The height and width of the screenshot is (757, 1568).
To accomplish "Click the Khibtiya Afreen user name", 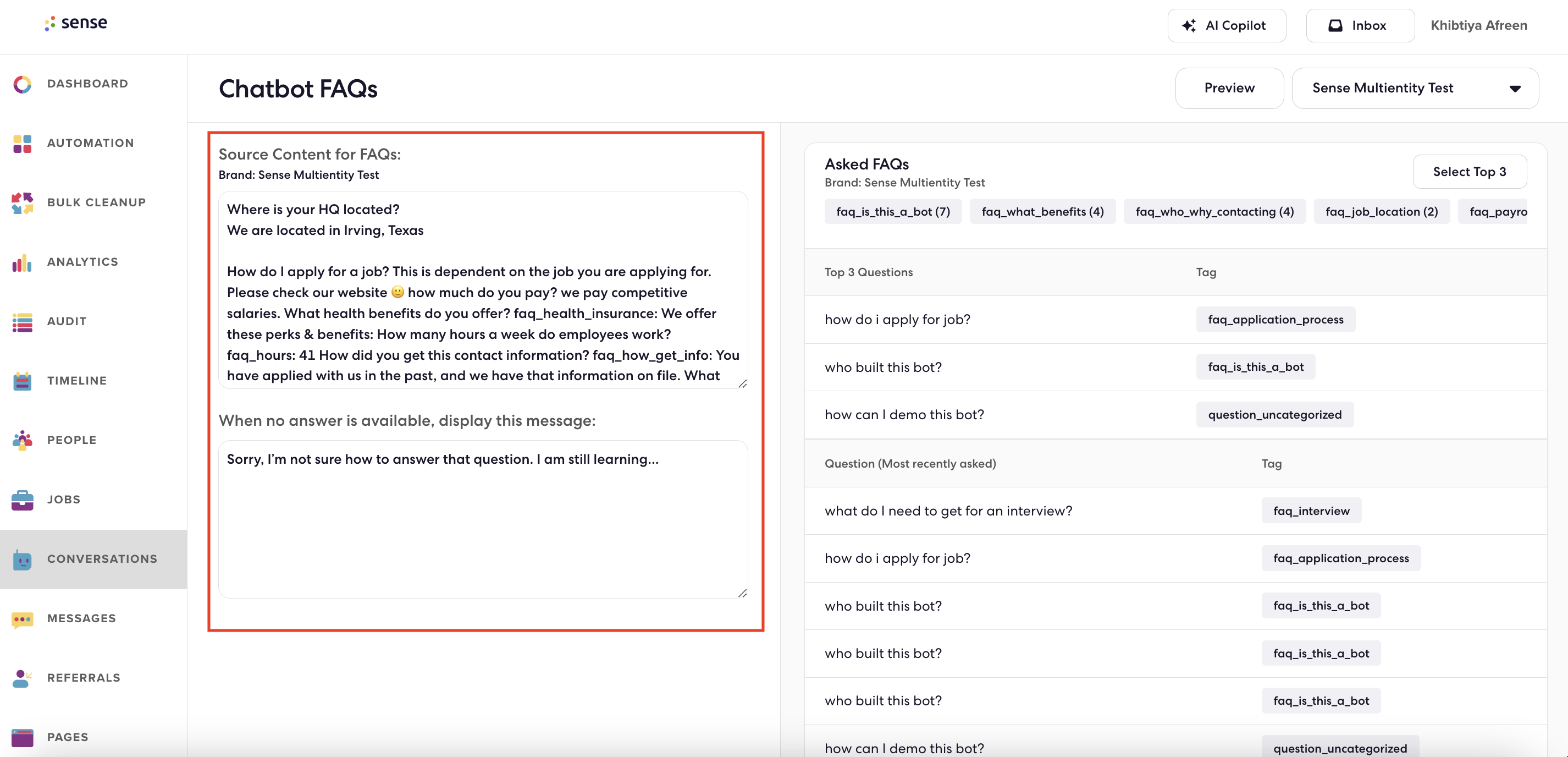I will point(1478,25).
